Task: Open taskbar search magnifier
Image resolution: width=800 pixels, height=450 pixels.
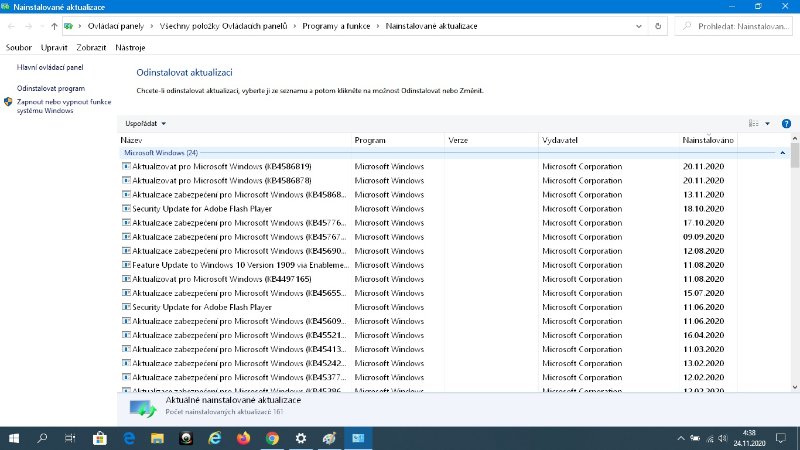Action: click(42, 438)
